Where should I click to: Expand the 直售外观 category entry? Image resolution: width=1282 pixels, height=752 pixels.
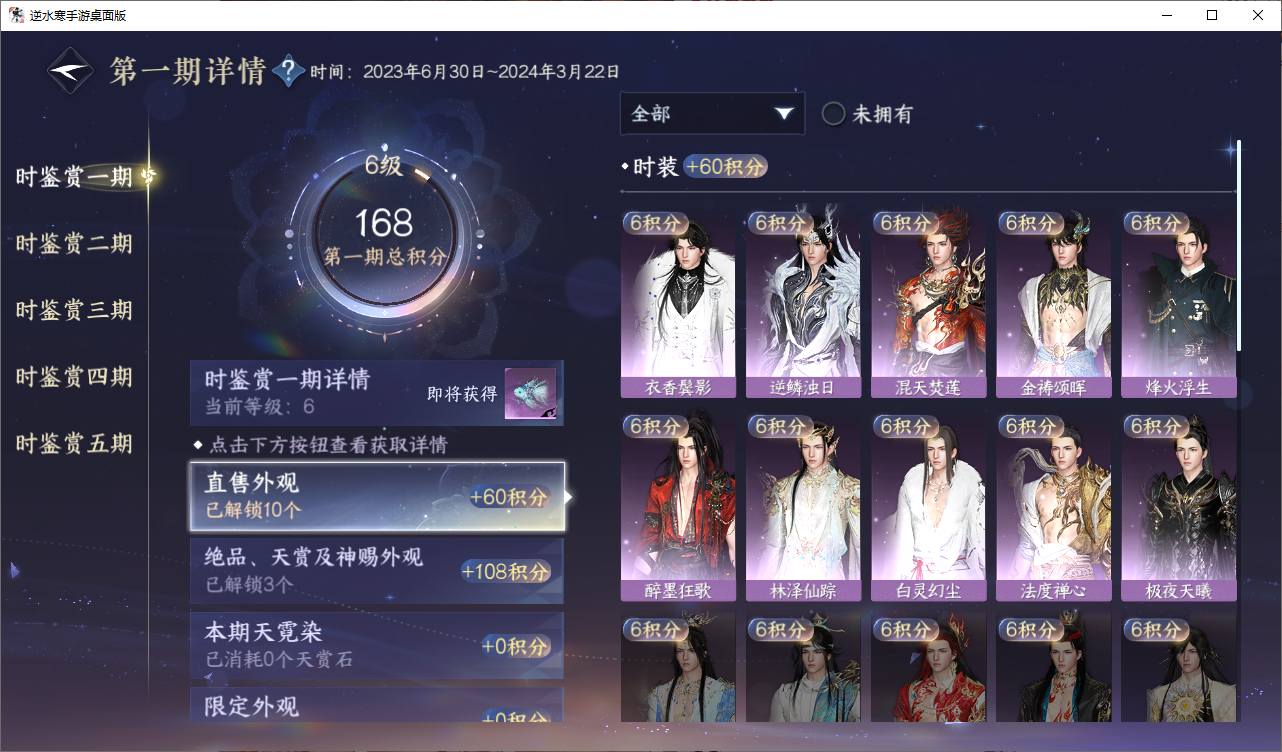pos(377,496)
